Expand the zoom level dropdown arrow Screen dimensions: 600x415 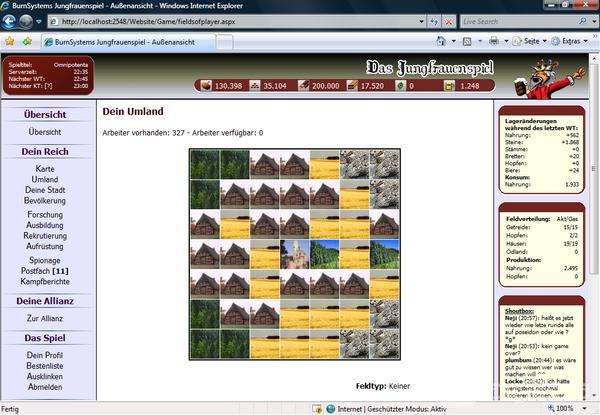[585, 409]
